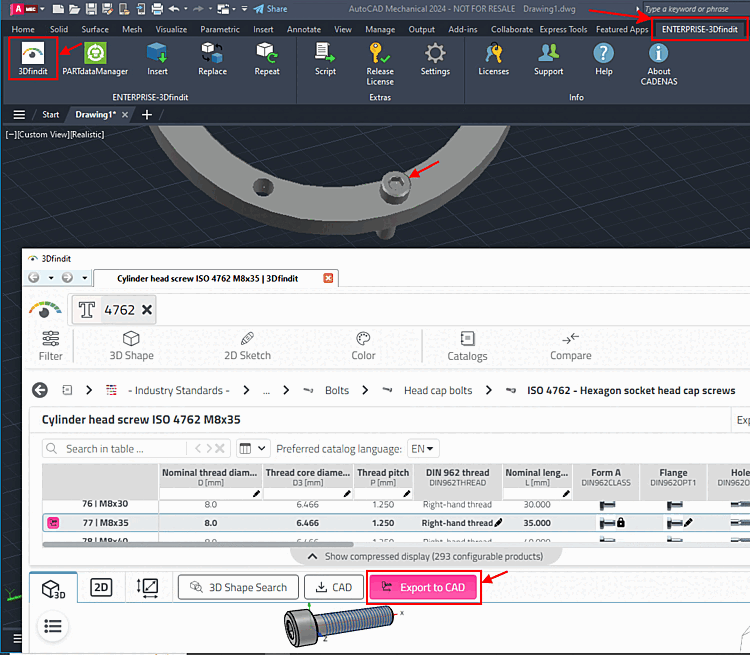
Task: Click in Search in table field
Action: pos(114,449)
